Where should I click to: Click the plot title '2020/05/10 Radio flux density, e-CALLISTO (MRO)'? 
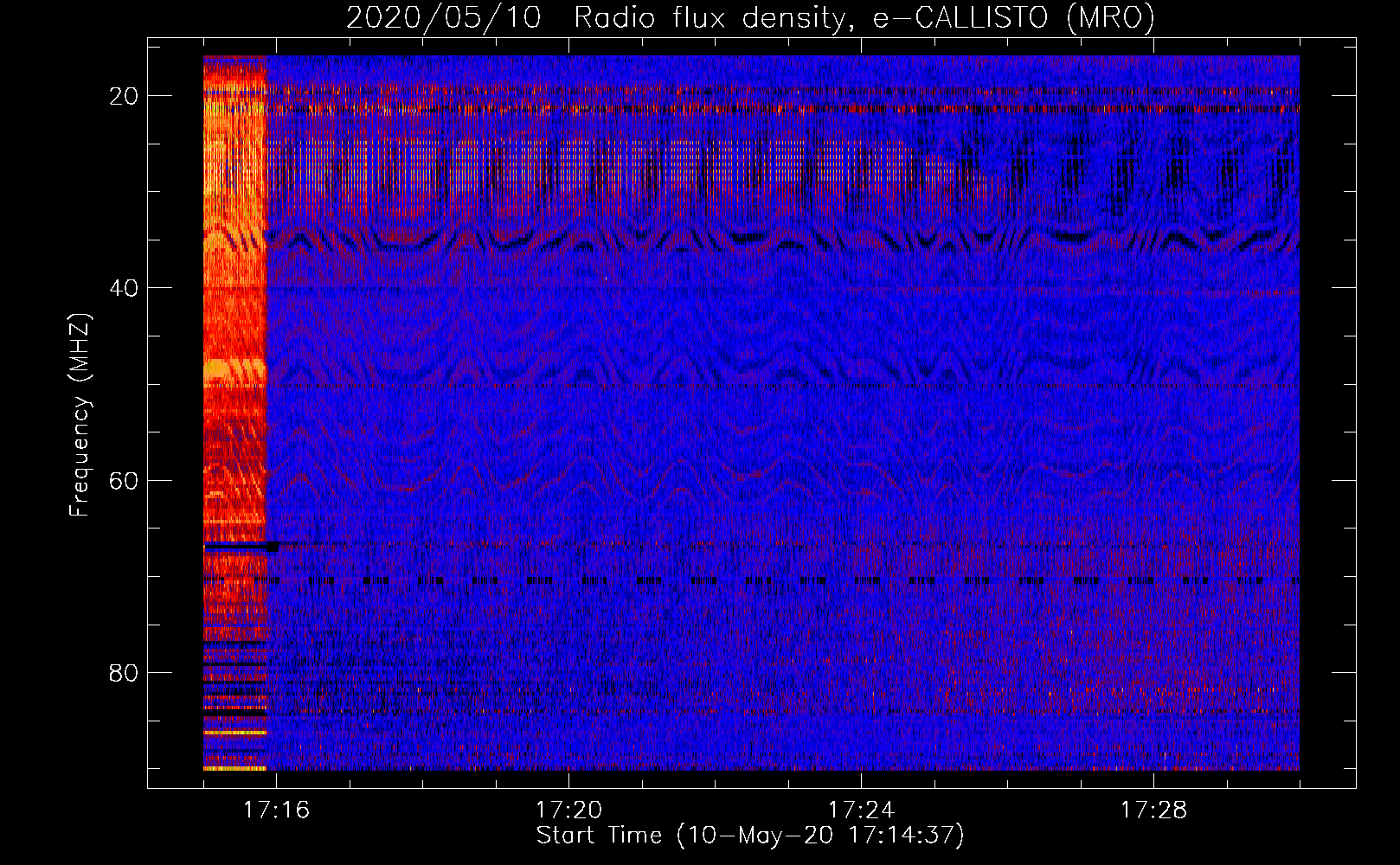(x=750, y=18)
